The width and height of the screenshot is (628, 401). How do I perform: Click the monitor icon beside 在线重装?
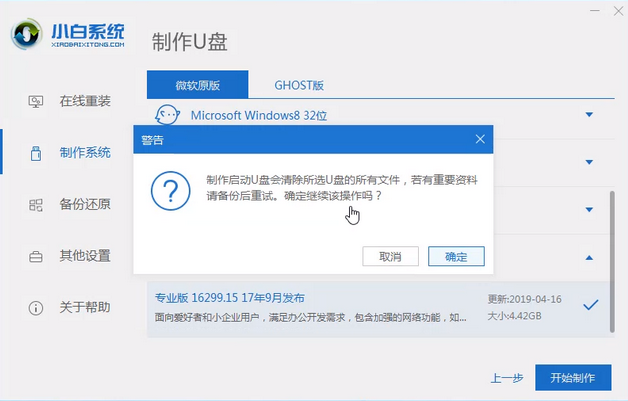tap(36, 101)
